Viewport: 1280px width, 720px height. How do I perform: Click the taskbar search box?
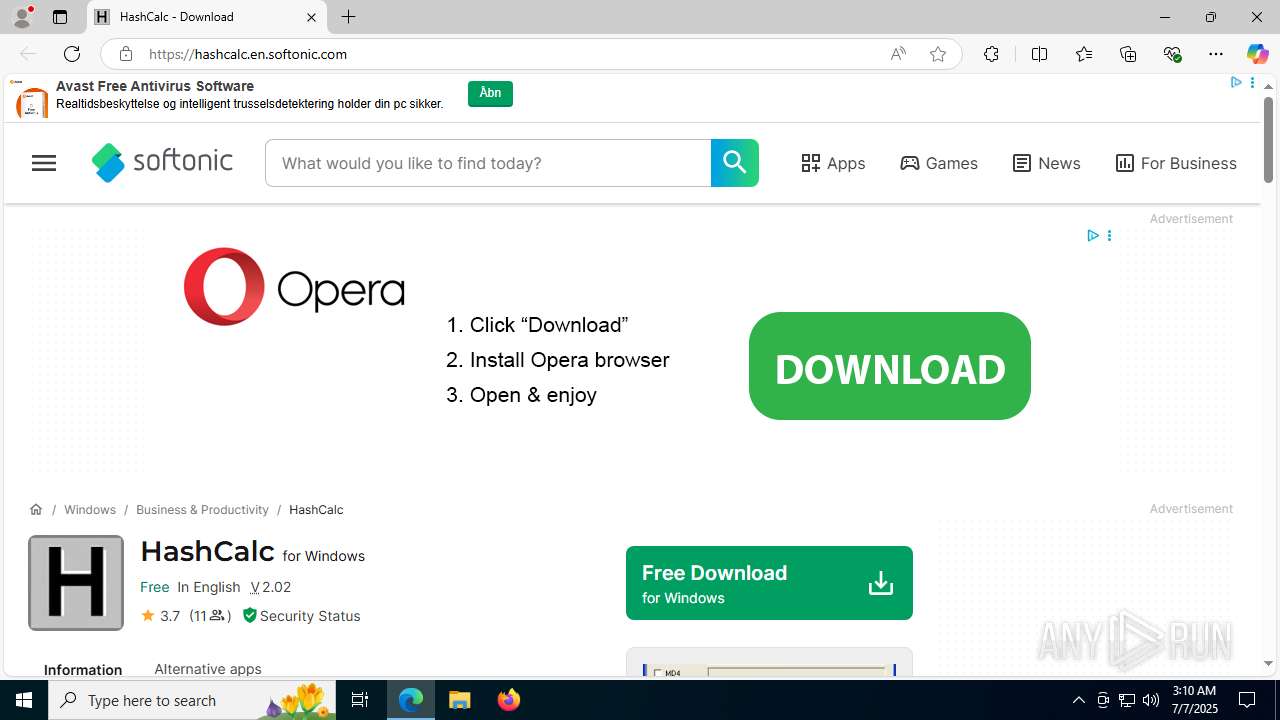[192, 700]
